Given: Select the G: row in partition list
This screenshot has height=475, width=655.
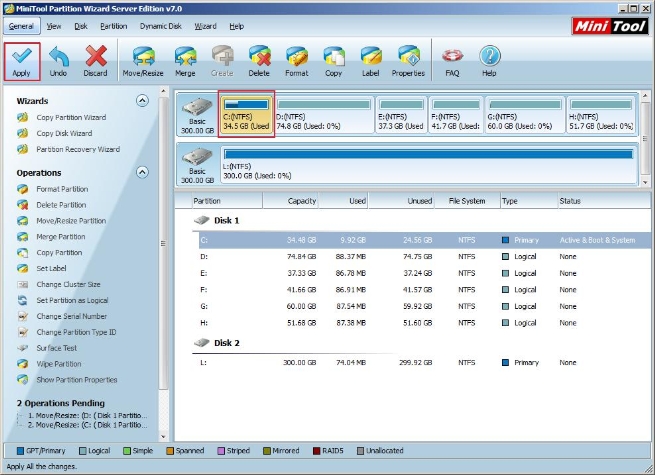Looking at the screenshot, I should tap(424, 306).
